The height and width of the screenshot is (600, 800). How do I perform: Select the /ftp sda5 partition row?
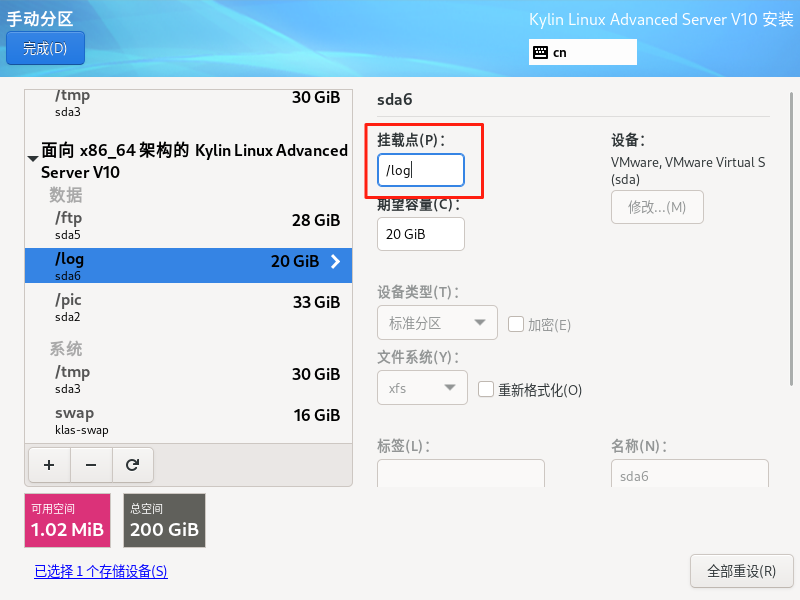188,224
